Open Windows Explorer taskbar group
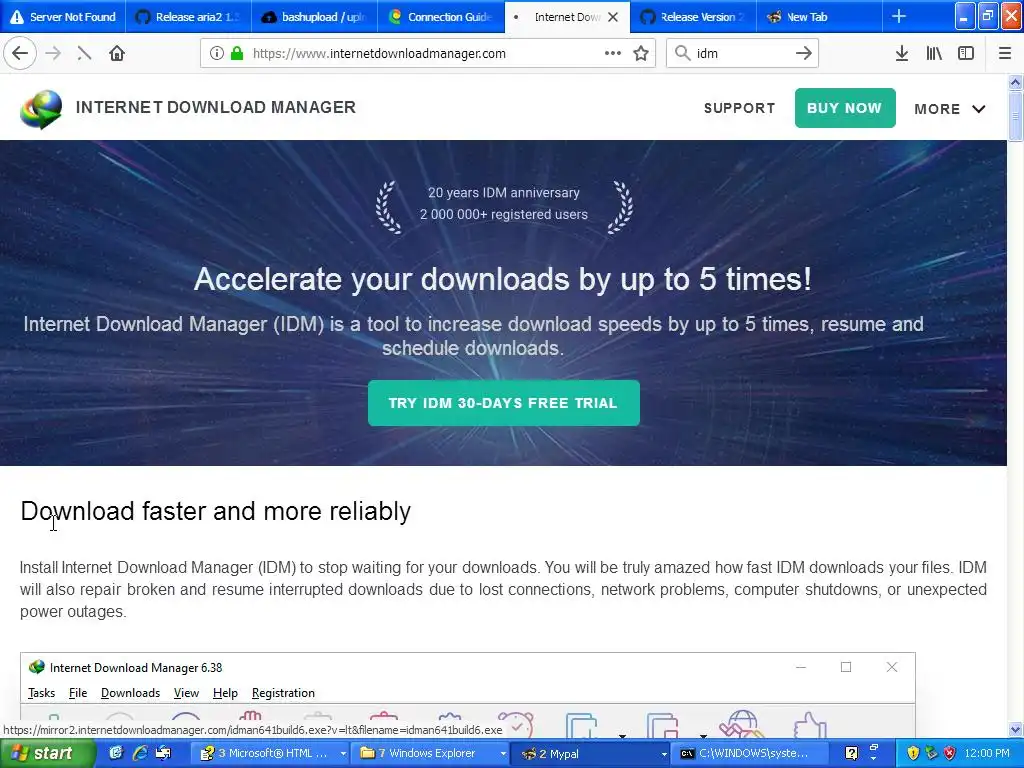 pyautogui.click(x=432, y=753)
